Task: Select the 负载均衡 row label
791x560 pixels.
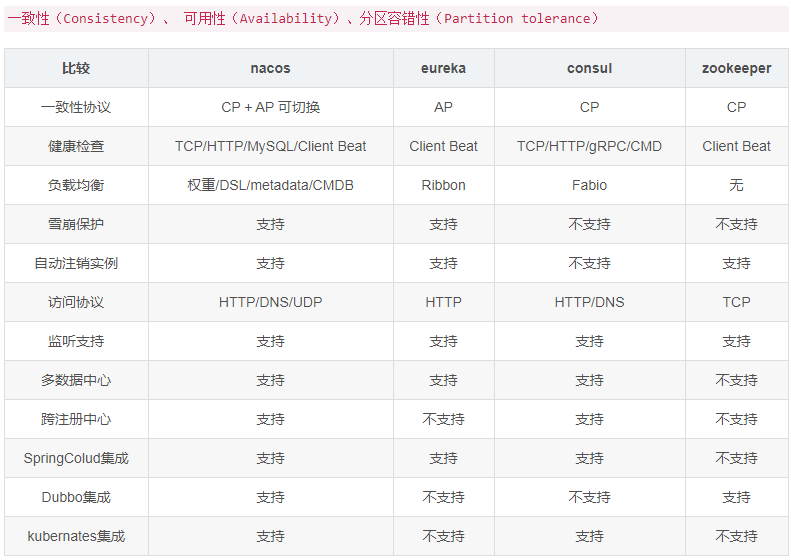Action: (76, 185)
